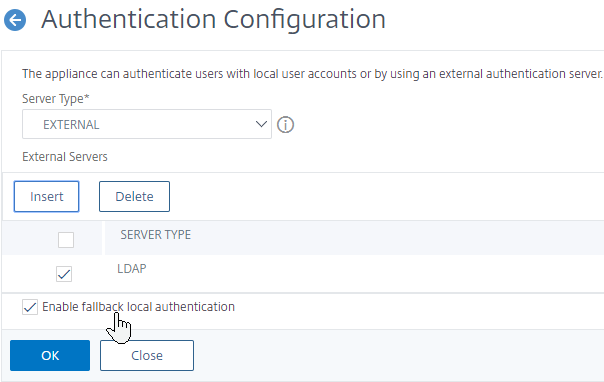The image size is (604, 382).
Task: Select the EXTERNAL value text in dropdown
Action: tap(71, 125)
